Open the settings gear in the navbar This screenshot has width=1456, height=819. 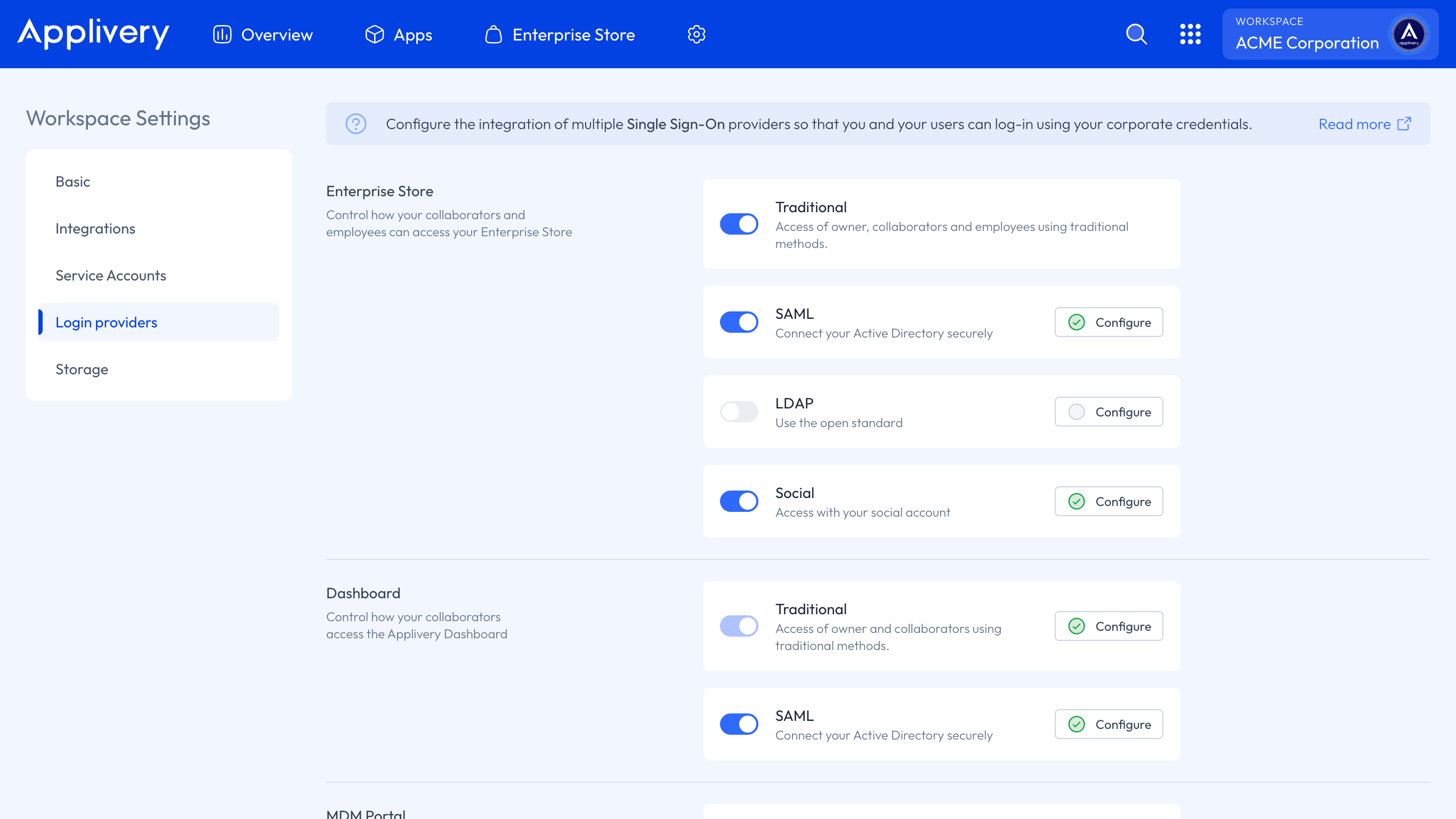(x=697, y=34)
